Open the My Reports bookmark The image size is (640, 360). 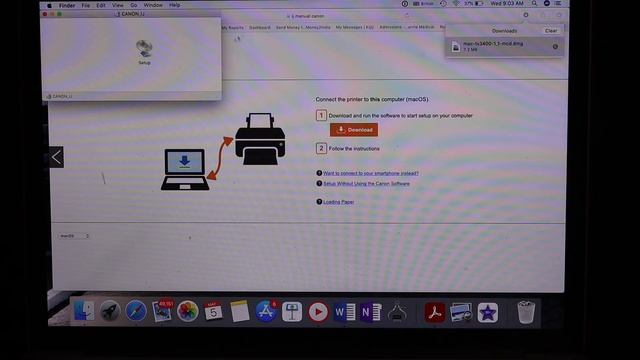tap(232, 27)
